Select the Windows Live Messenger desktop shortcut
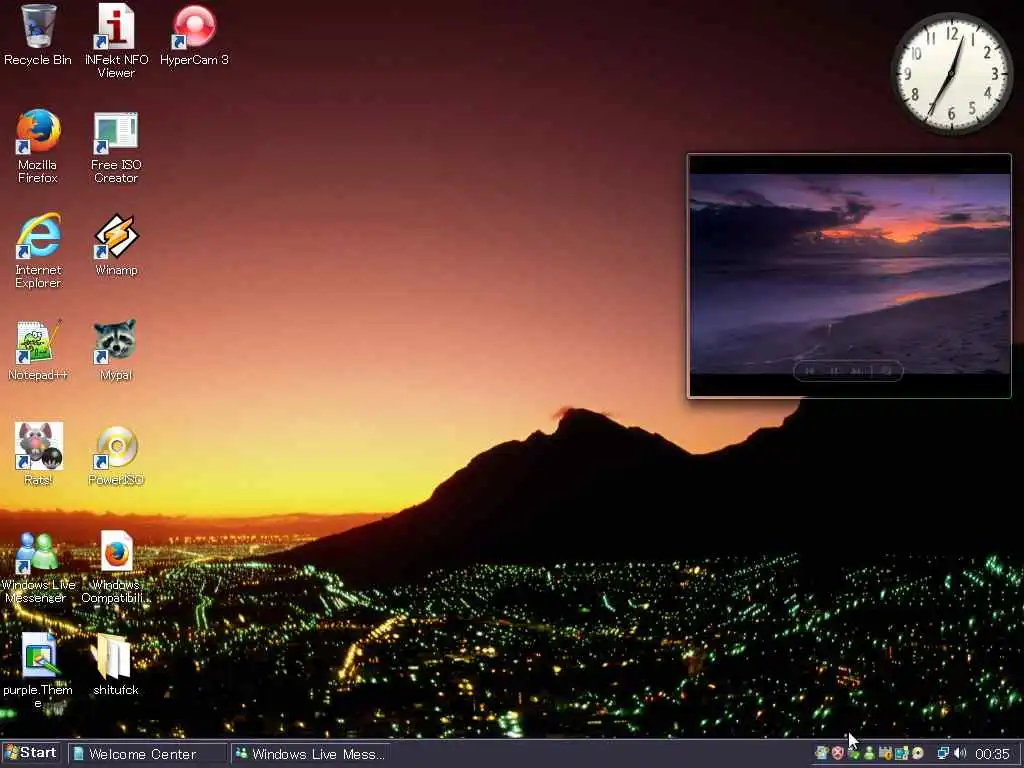Screen dimensions: 1024x768 (38, 567)
